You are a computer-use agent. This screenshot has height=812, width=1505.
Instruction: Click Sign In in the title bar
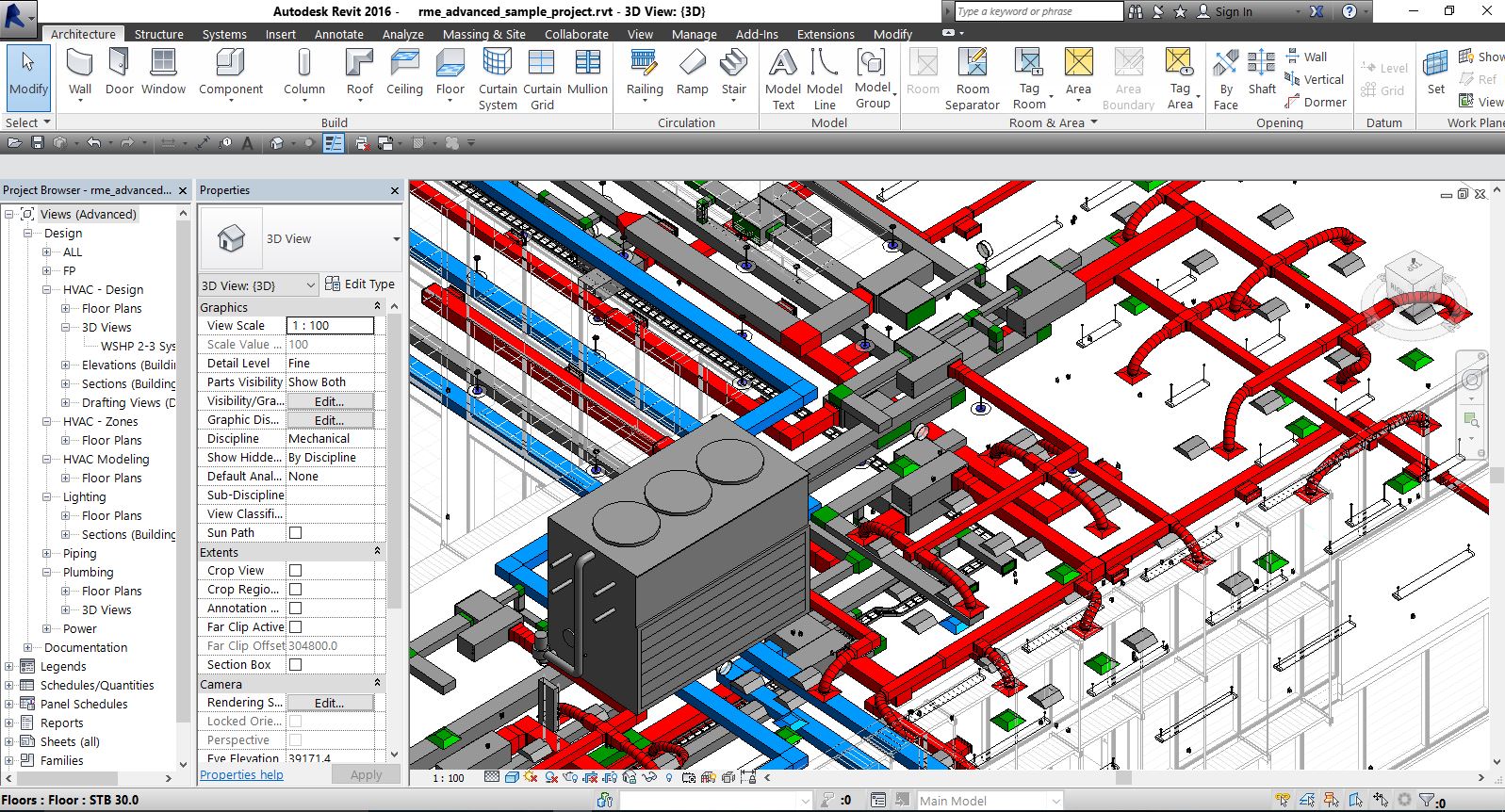point(1225,11)
